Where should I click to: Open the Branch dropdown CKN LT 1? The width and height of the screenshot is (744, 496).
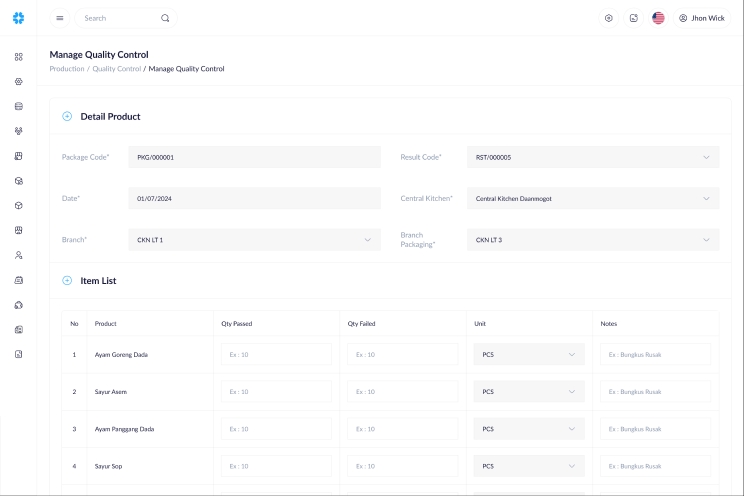tap(254, 240)
